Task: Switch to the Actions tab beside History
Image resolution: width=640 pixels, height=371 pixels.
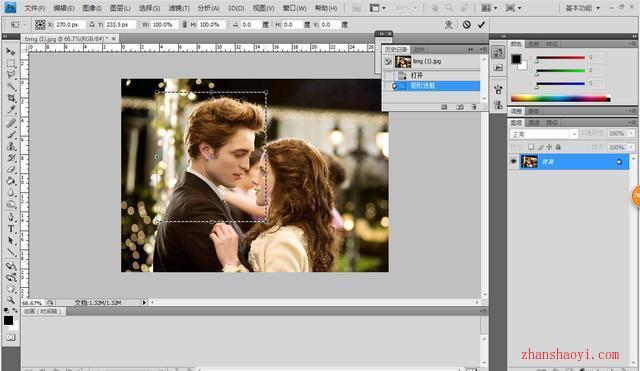Action: pos(419,49)
